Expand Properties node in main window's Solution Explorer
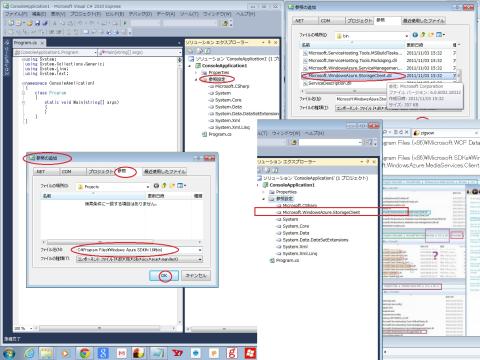The height and width of the screenshot is (360, 480). pos(196,72)
